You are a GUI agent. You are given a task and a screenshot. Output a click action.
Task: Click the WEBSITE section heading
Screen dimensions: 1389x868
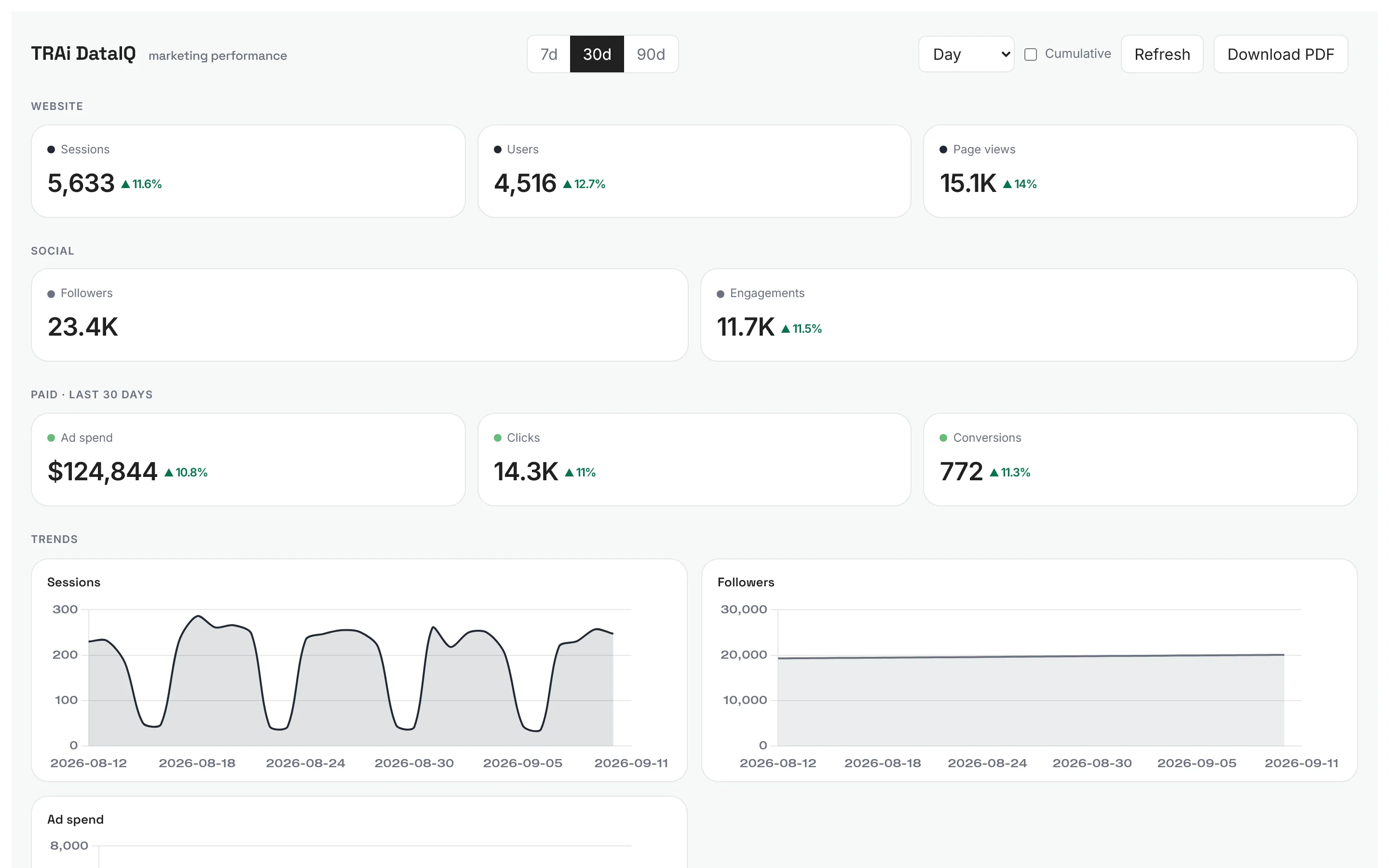(57, 106)
